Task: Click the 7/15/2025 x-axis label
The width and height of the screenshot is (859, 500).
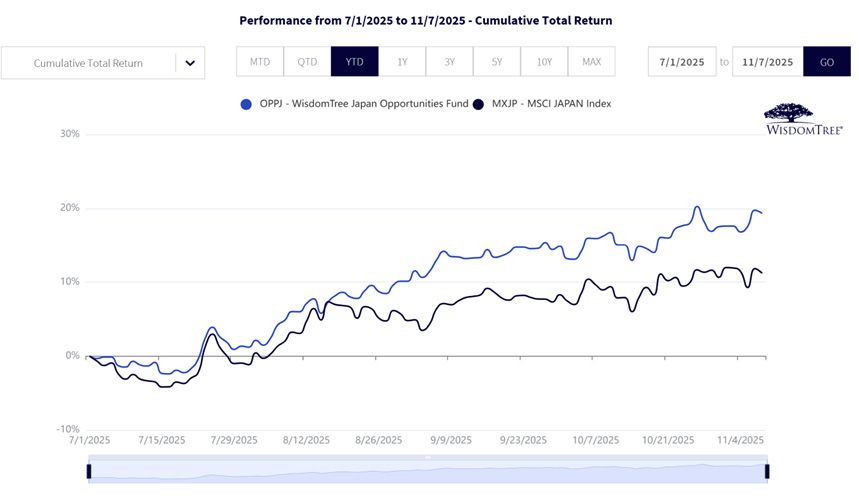Action: [162, 440]
